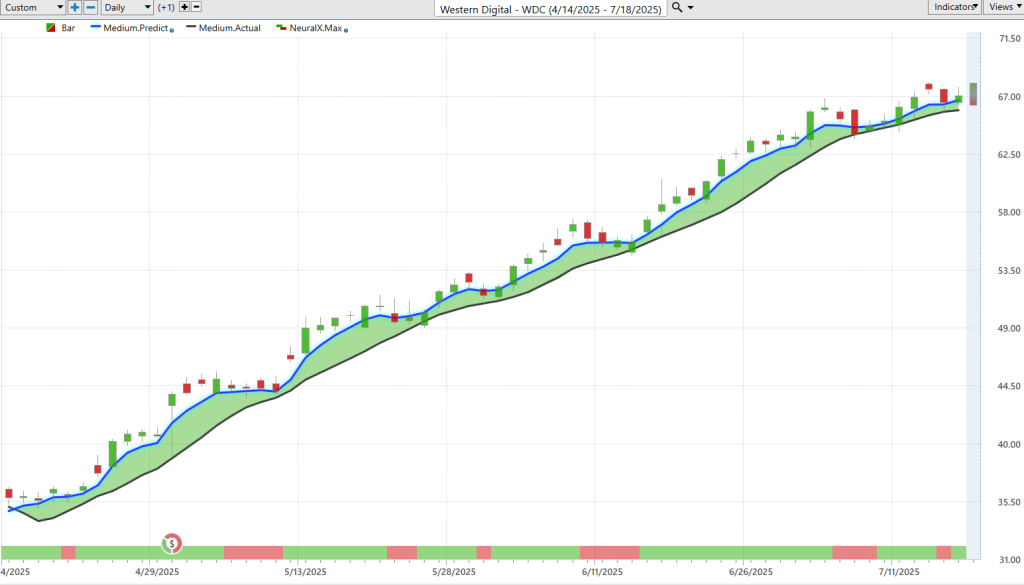Click the Bar legend label
The image size is (1024, 585).
[x=68, y=28]
